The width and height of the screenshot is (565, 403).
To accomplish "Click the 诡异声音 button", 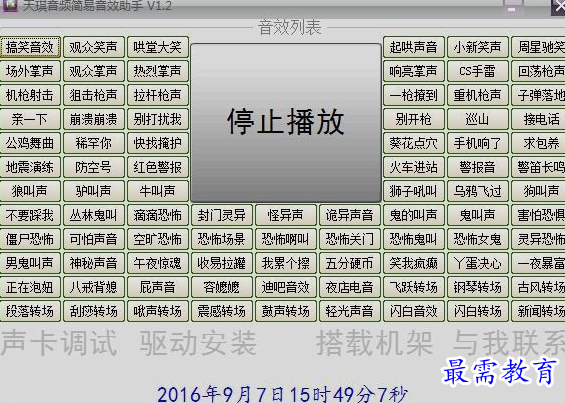I will 350,215.
